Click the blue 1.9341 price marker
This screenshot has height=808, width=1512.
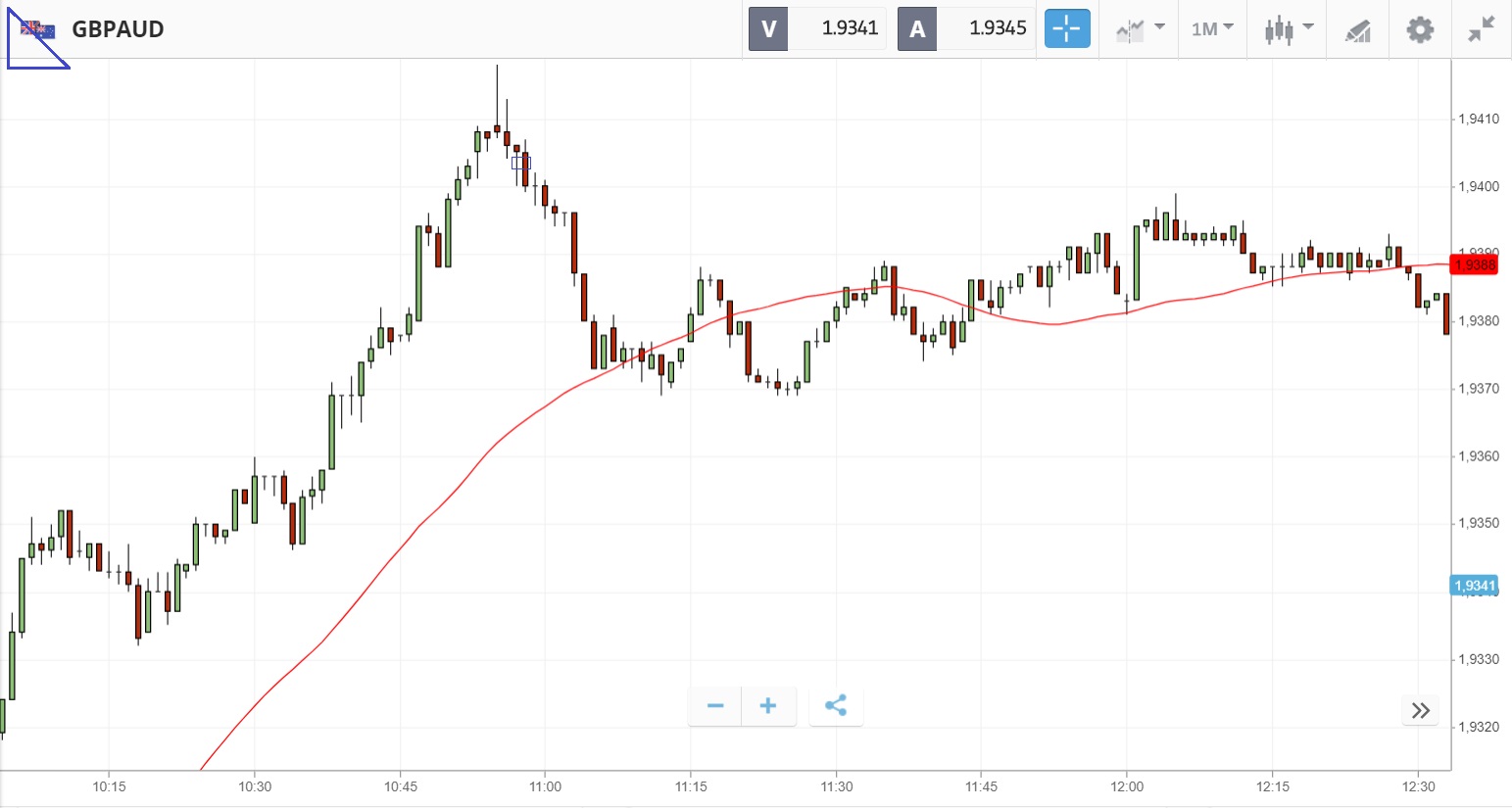(x=1474, y=586)
